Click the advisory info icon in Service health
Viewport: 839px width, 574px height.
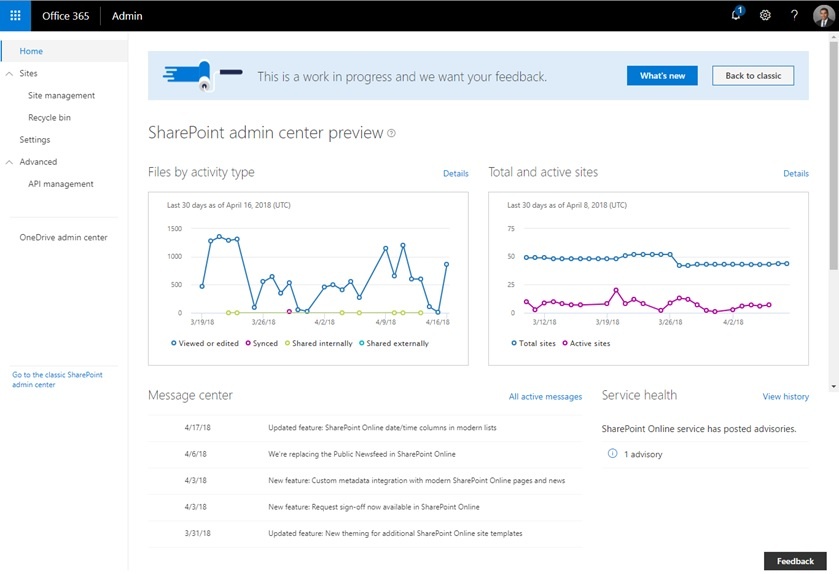click(x=613, y=454)
